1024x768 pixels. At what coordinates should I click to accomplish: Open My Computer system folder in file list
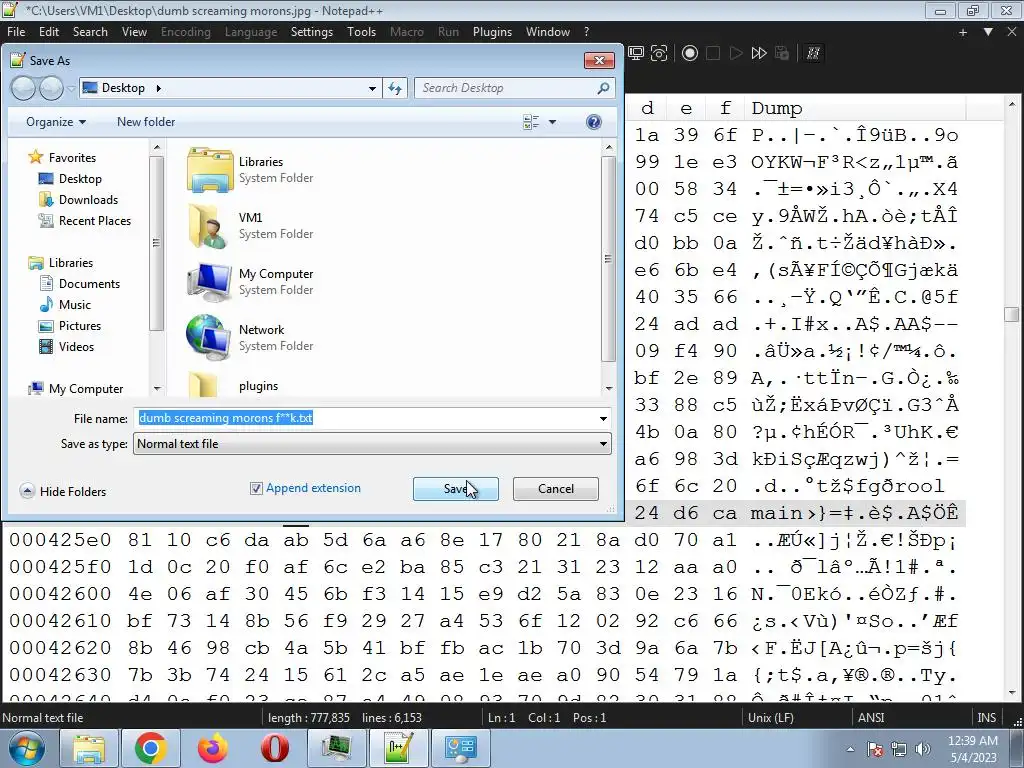pos(250,281)
